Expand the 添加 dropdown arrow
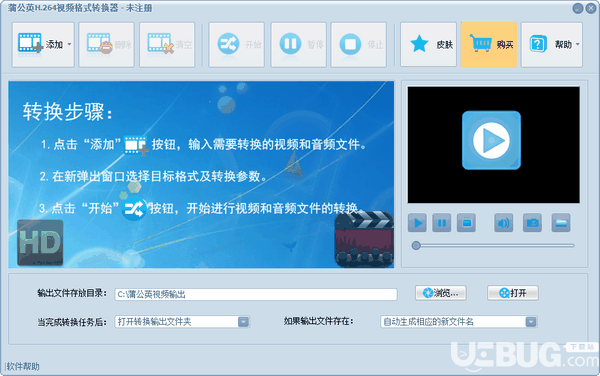The width and height of the screenshot is (600, 376). pyautogui.click(x=70, y=44)
